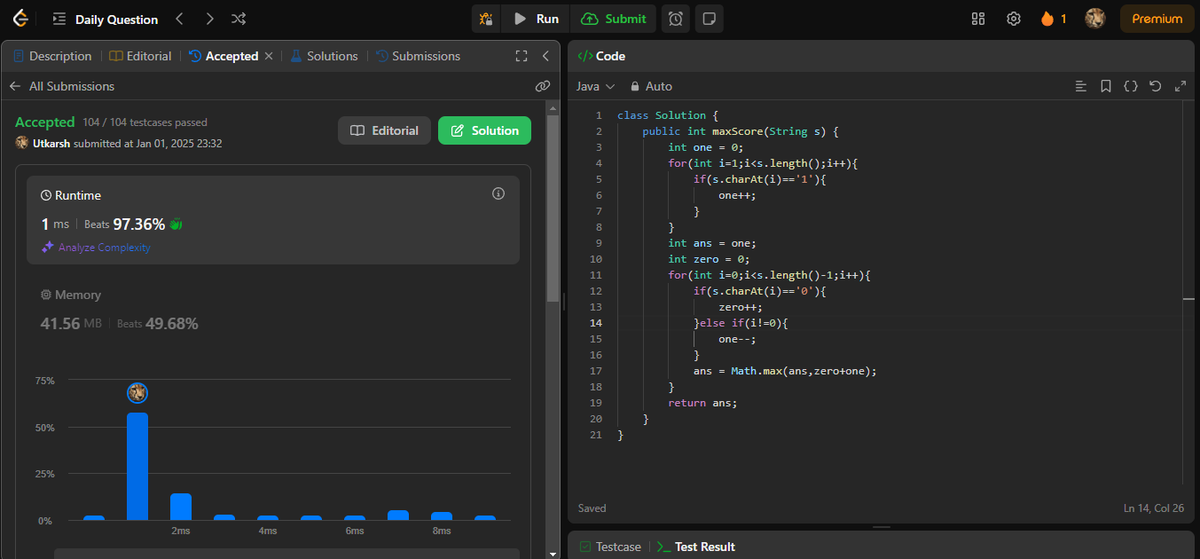This screenshot has width=1200, height=559.
Task: Go back to All Submissions
Action: coord(62,86)
